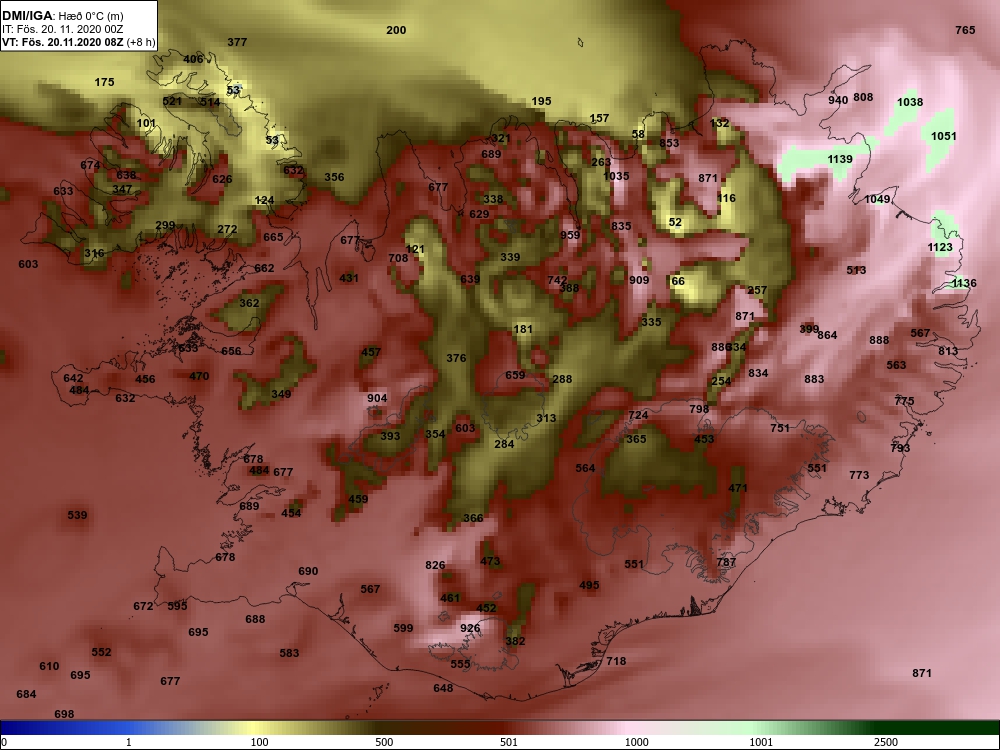Select the map value '826'

coord(435,565)
